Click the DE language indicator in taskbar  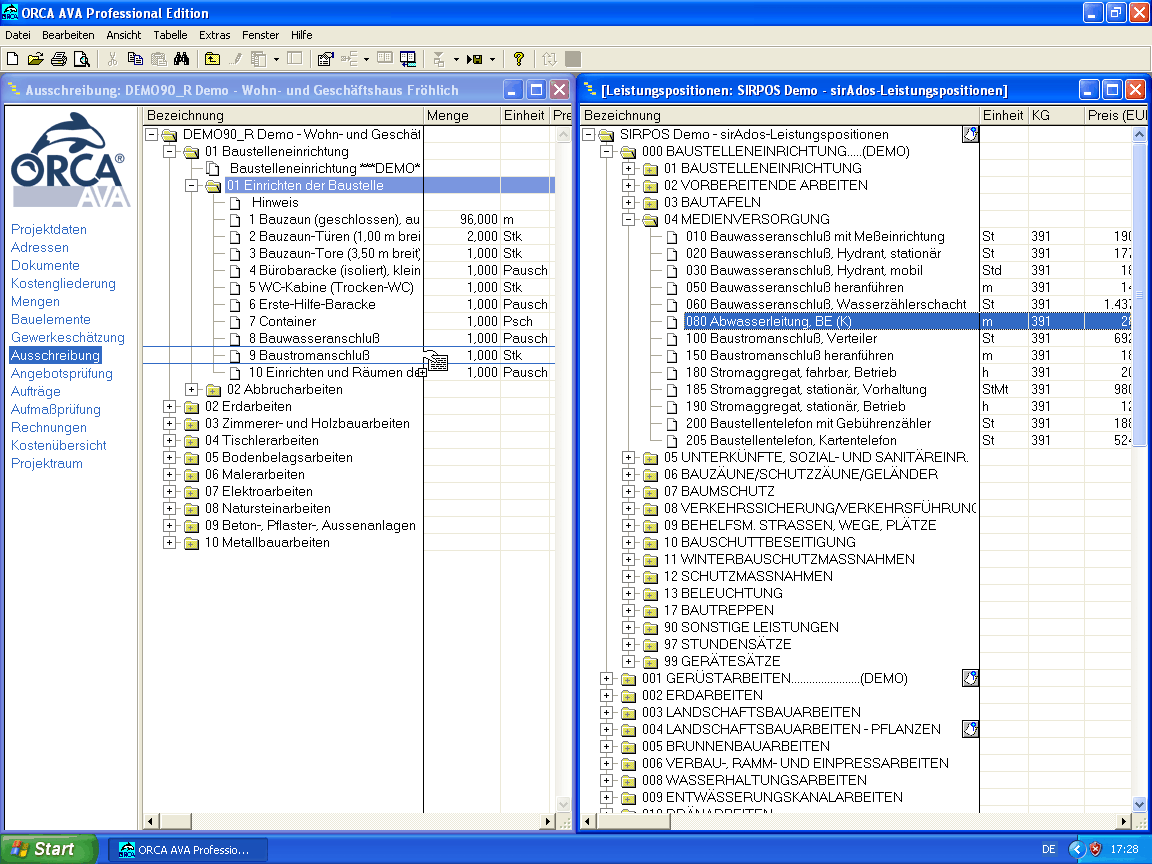tap(1048, 849)
